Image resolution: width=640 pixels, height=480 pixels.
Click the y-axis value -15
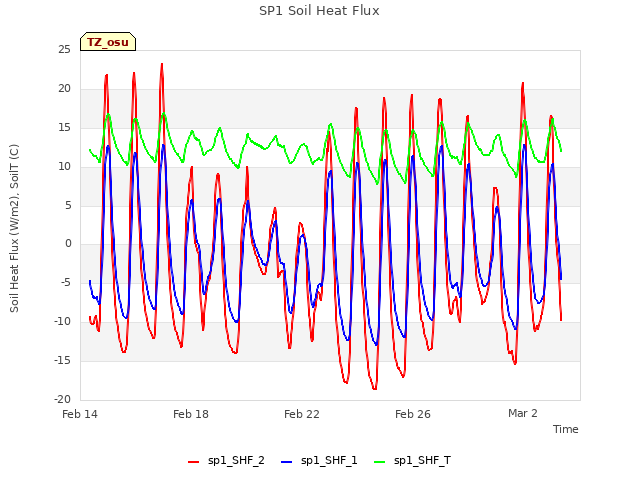point(62,360)
